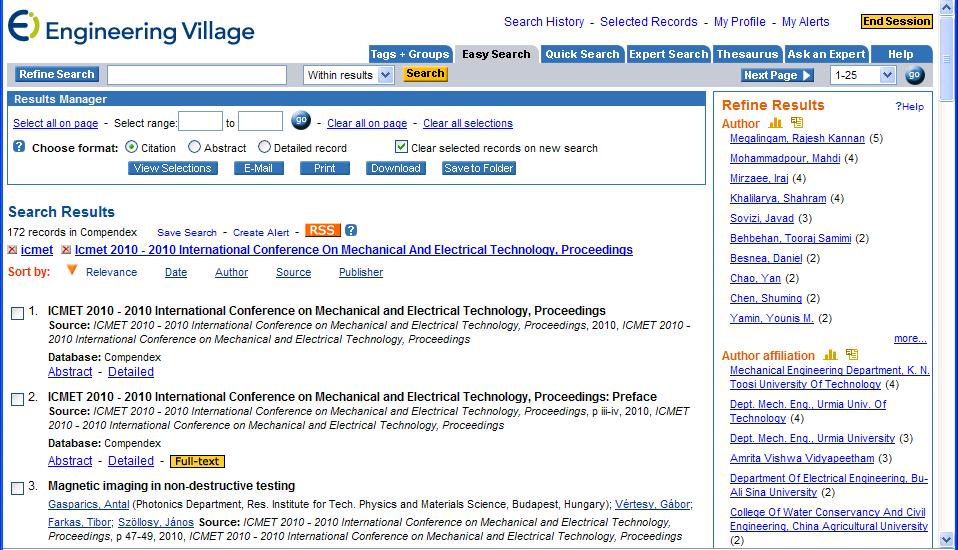Click the Save Search link
The width and height of the screenshot is (958, 550).
tap(187, 233)
